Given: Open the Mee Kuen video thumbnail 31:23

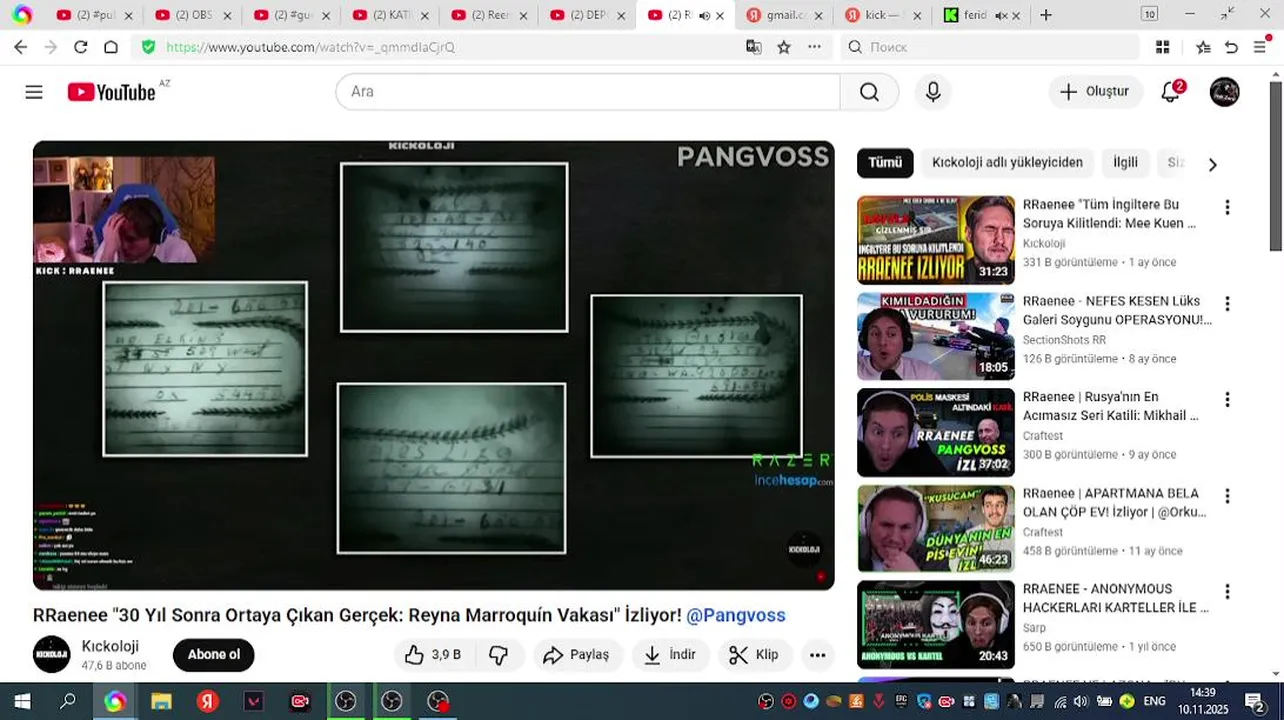Looking at the screenshot, I should tap(936, 240).
